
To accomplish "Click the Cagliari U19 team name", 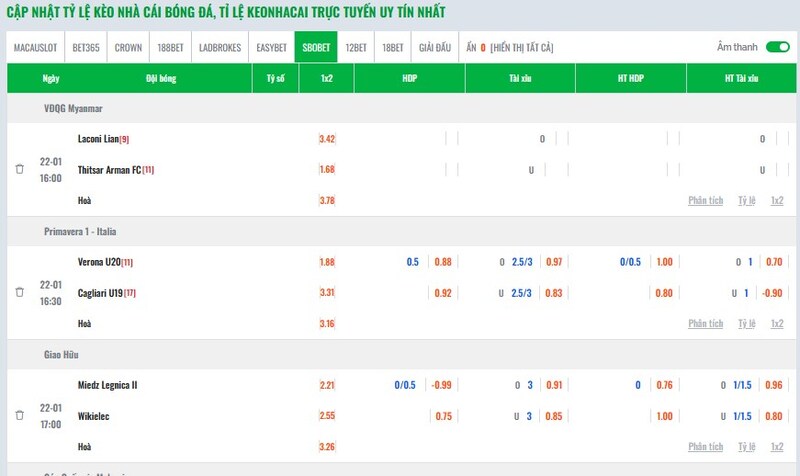I will [x=99, y=293].
